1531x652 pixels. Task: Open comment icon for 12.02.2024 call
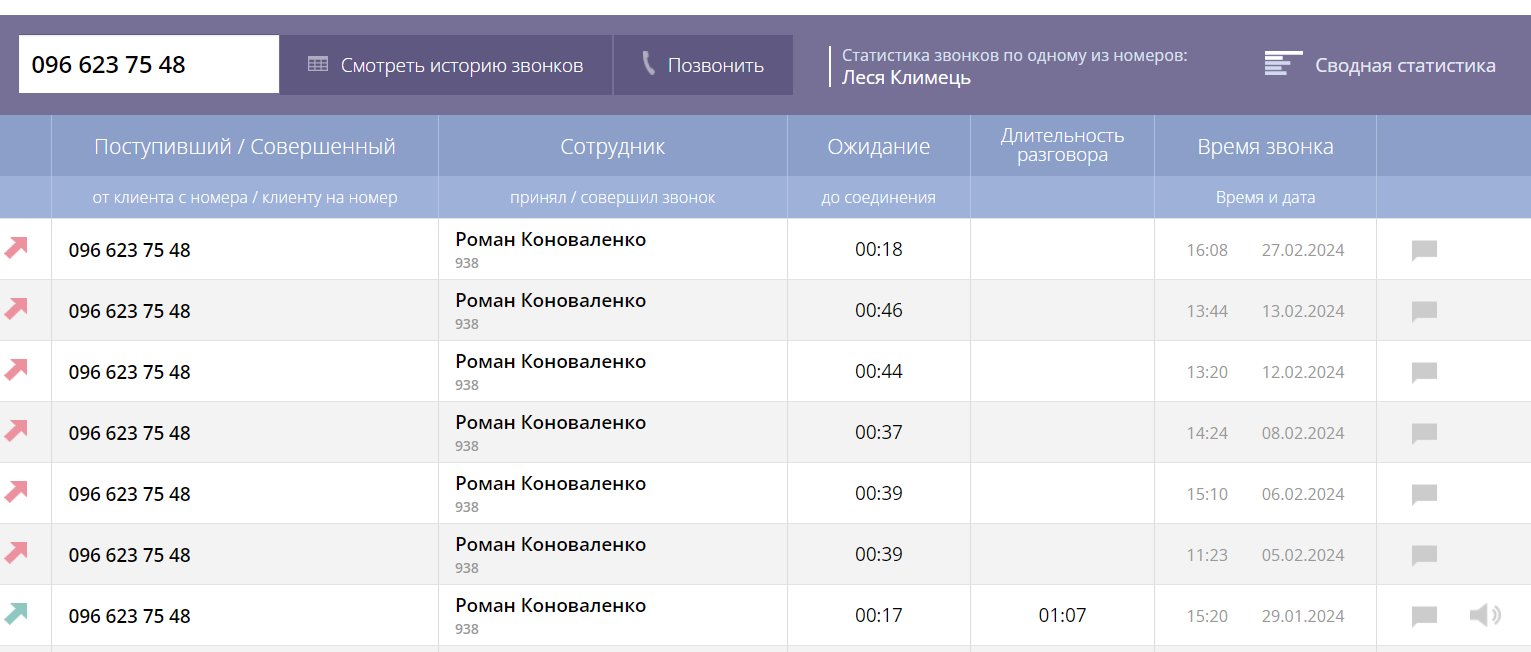click(1424, 372)
